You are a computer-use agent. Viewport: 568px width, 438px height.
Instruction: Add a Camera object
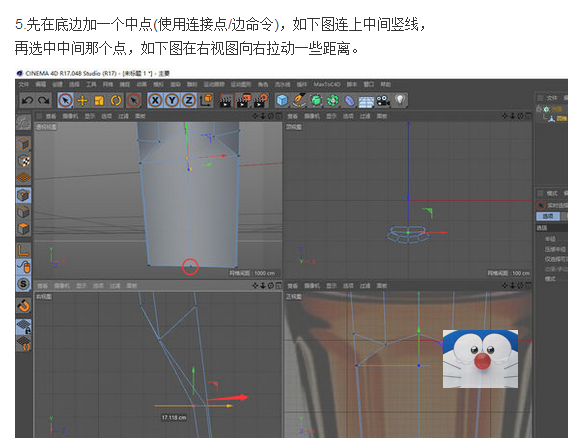383,100
